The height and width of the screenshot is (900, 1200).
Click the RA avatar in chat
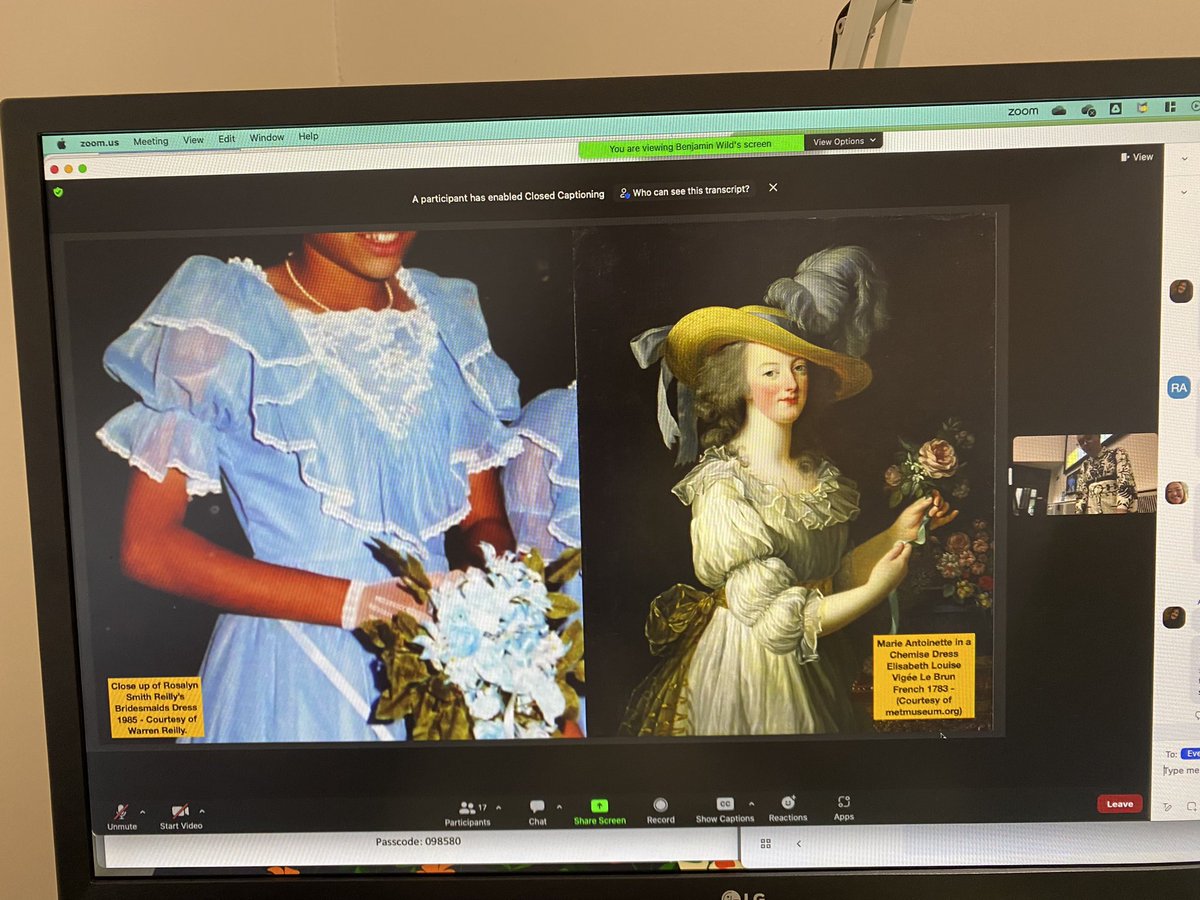pyautogui.click(x=1179, y=386)
